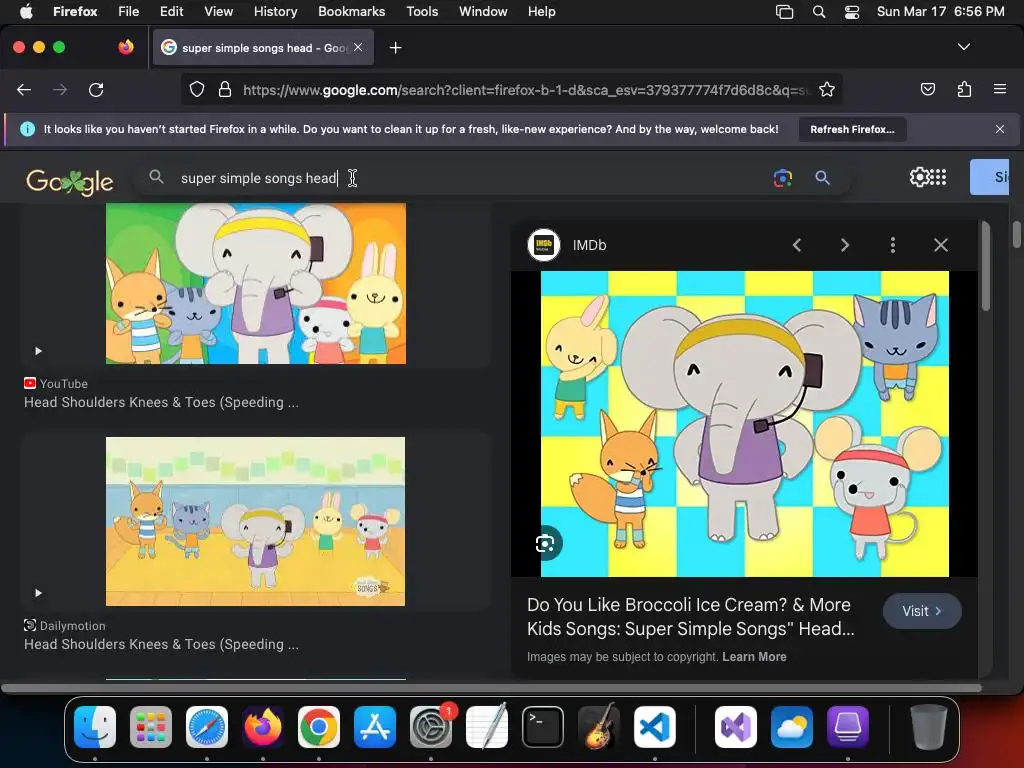Viewport: 1024px width, 768px height.
Task: Open the Dailymotion gym scene thumbnail
Action: (255, 521)
